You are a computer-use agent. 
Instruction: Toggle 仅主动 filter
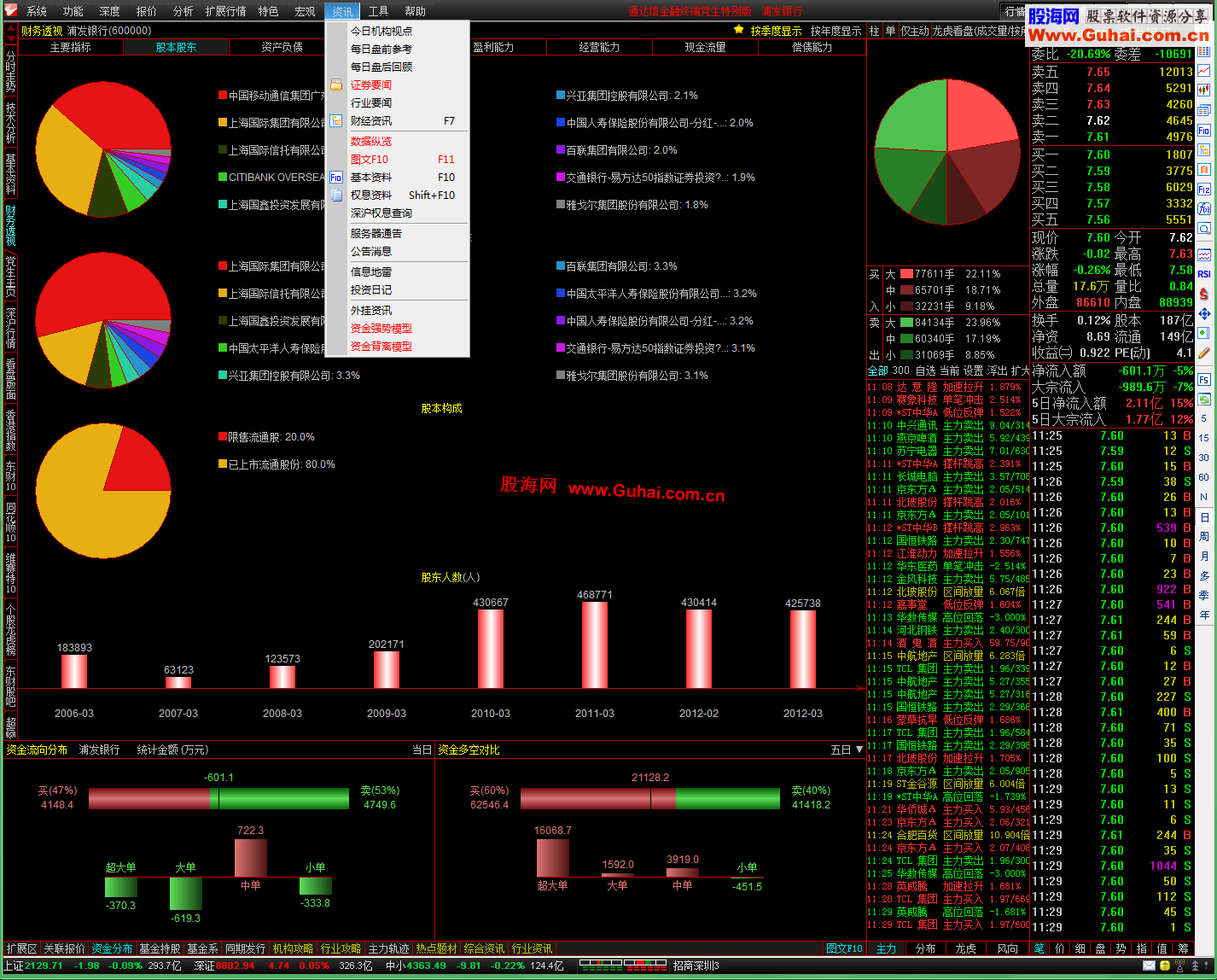click(915, 31)
